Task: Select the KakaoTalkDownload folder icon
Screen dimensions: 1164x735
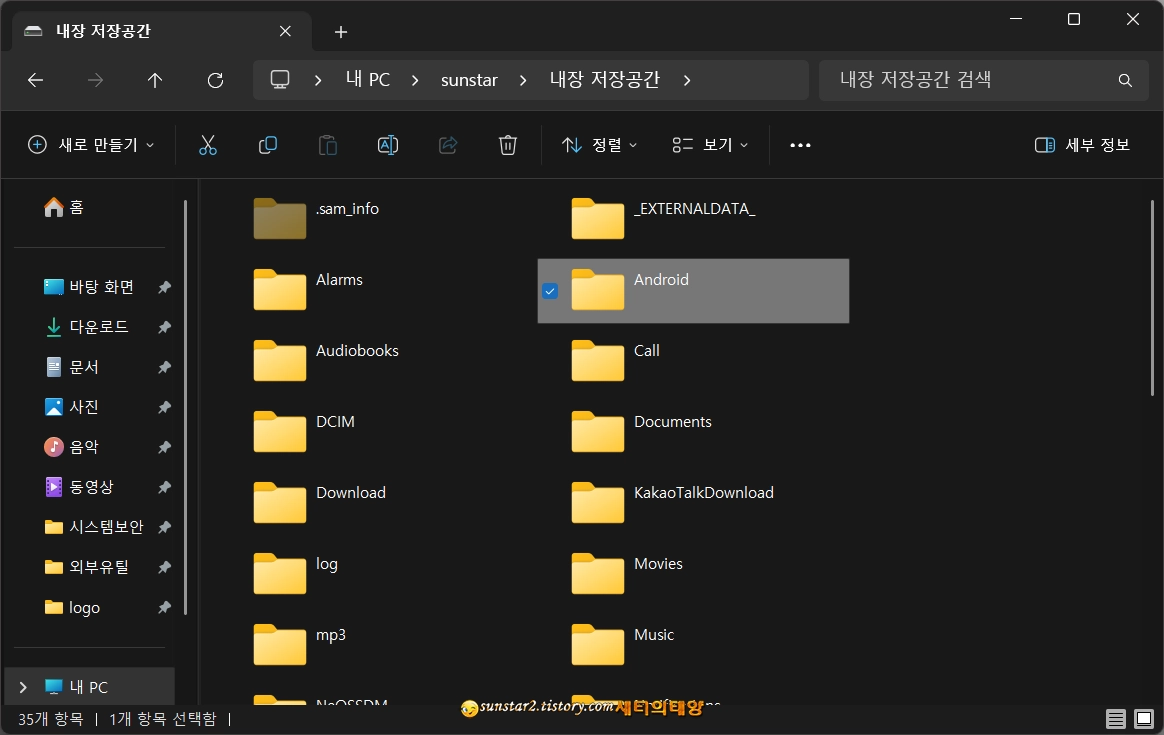Action: (x=598, y=503)
